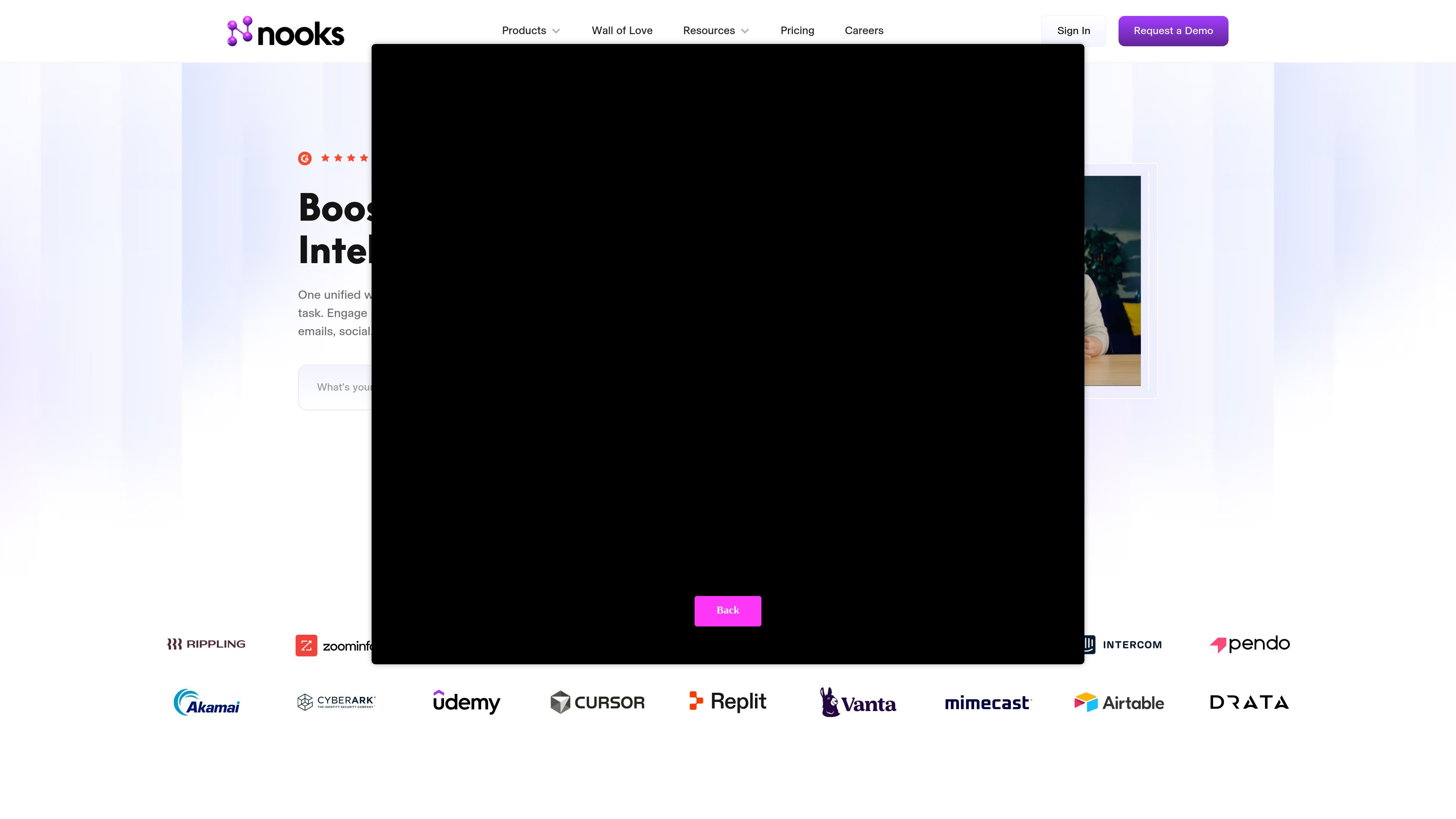Viewport: 1456px width, 819px height.
Task: Click the Sign In button
Action: [x=1073, y=31]
